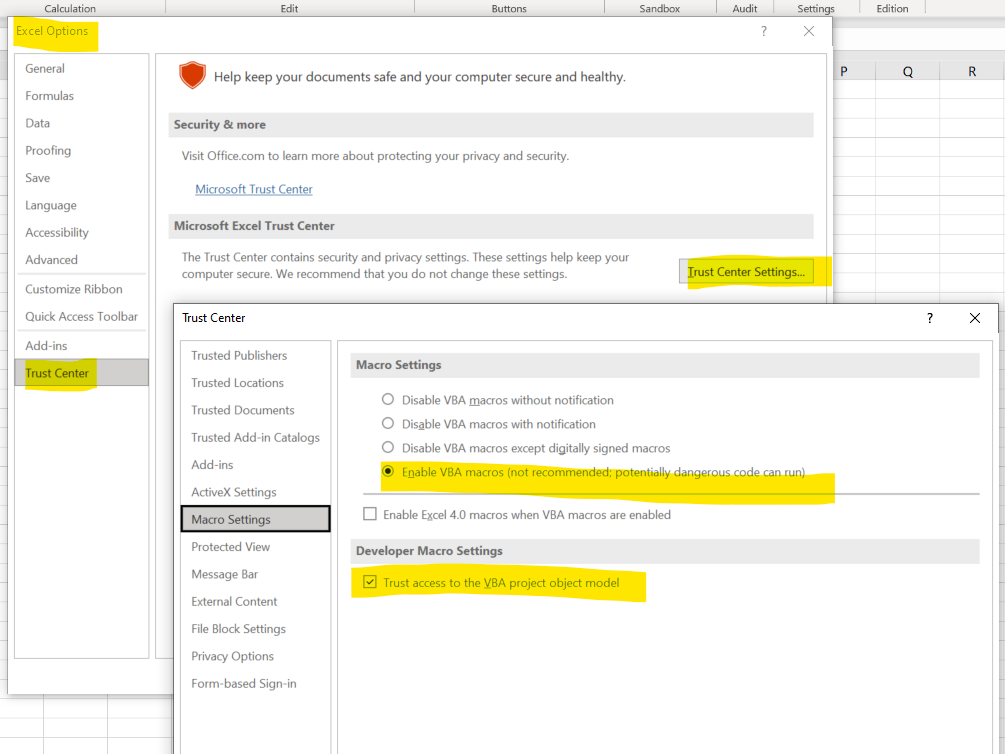The image size is (1005, 754).
Task: Close the Trust Center dialog
Action: coord(975,318)
